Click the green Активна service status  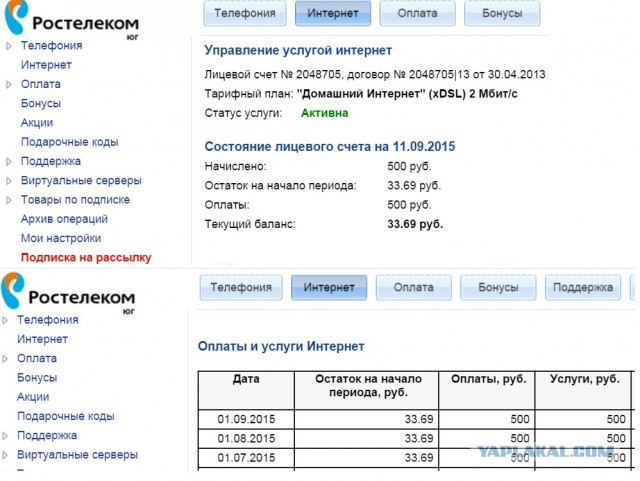pos(324,113)
